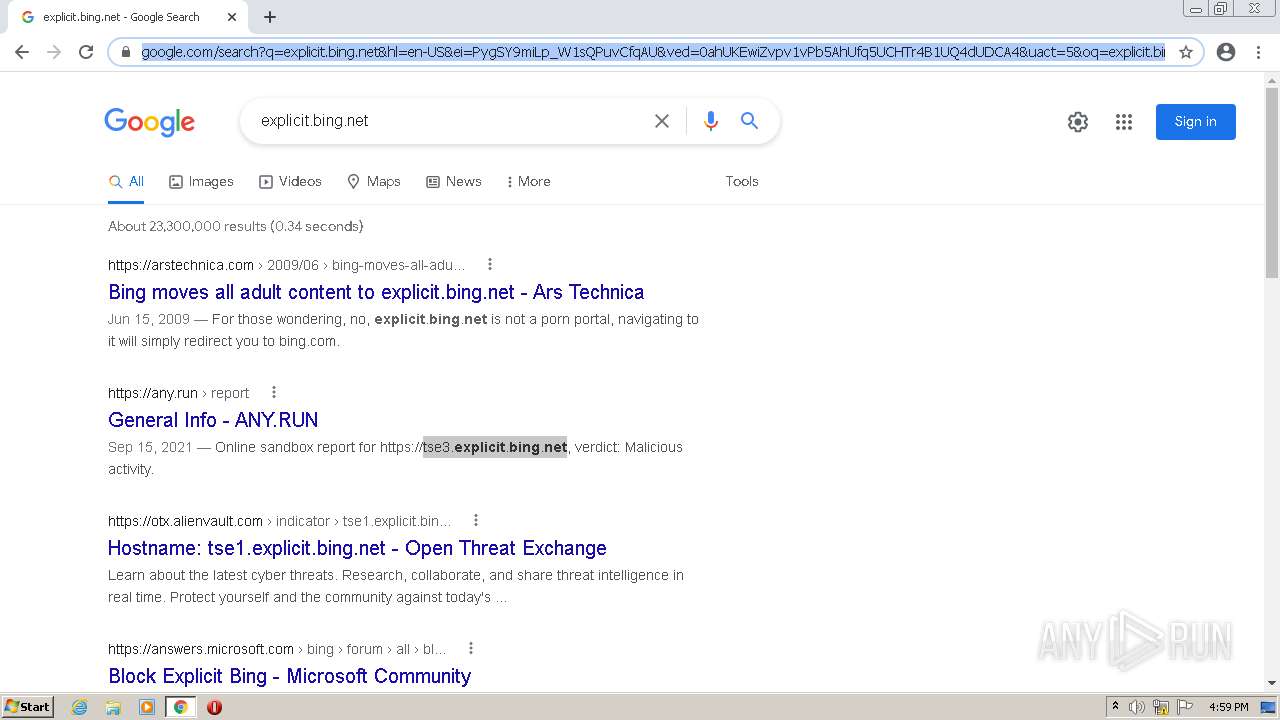
Task: Submit search with magnifier icon
Action: [749, 121]
